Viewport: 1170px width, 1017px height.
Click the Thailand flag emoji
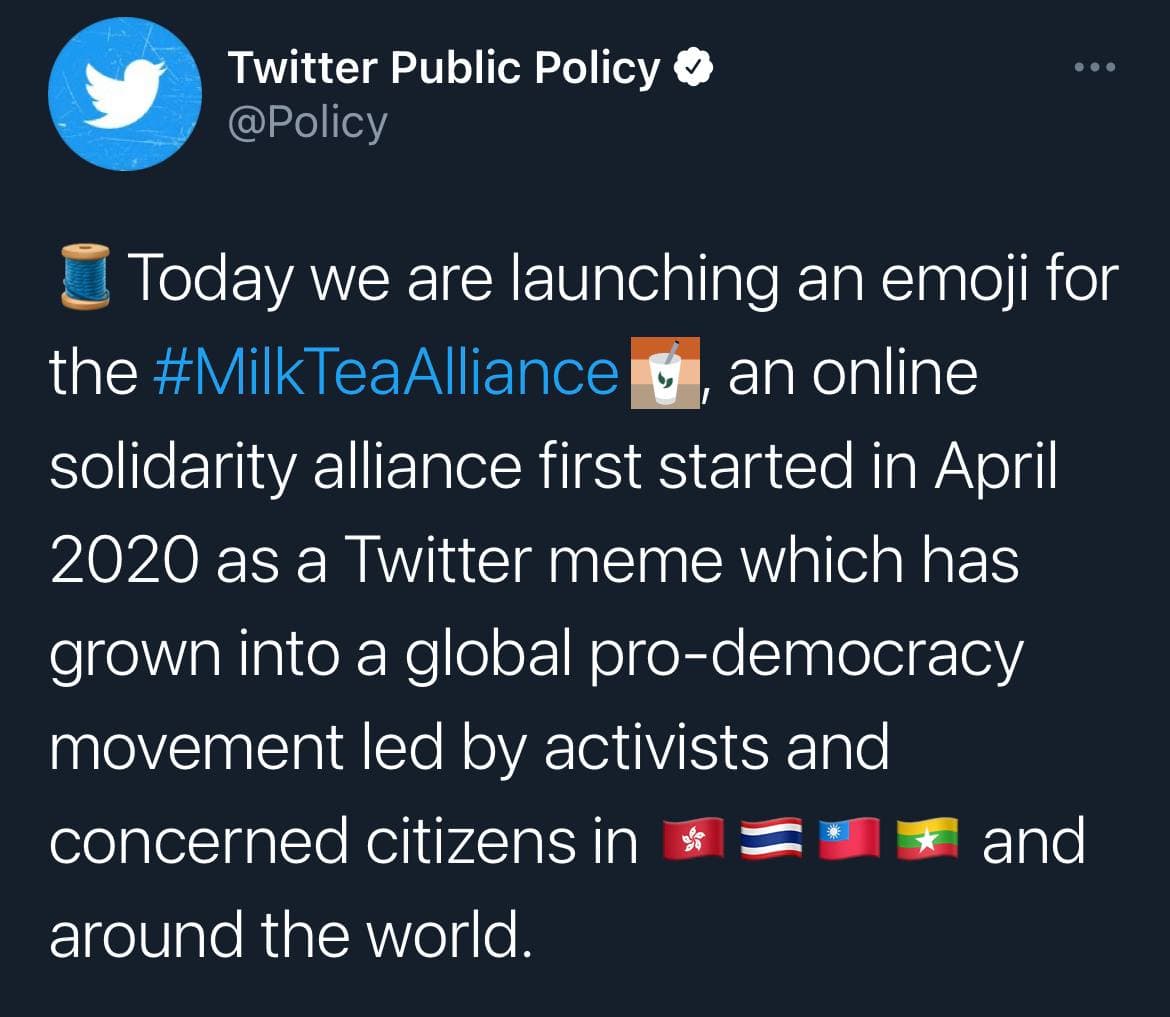pyautogui.click(x=770, y=840)
